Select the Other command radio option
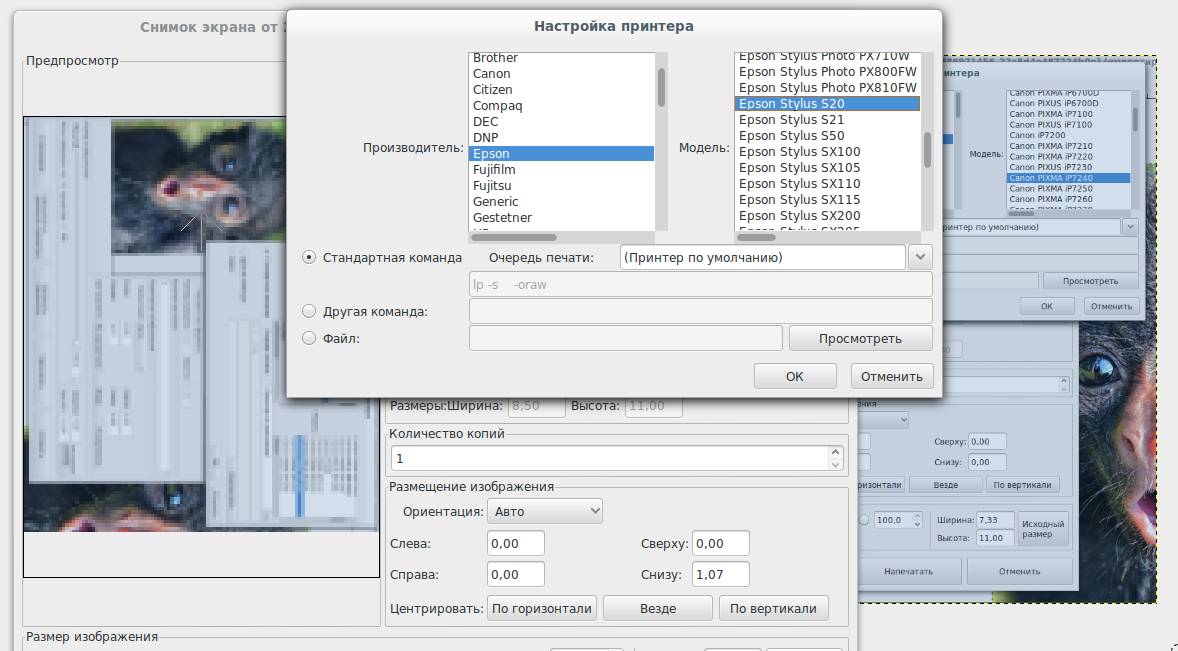The image size is (1178, 651). (309, 311)
